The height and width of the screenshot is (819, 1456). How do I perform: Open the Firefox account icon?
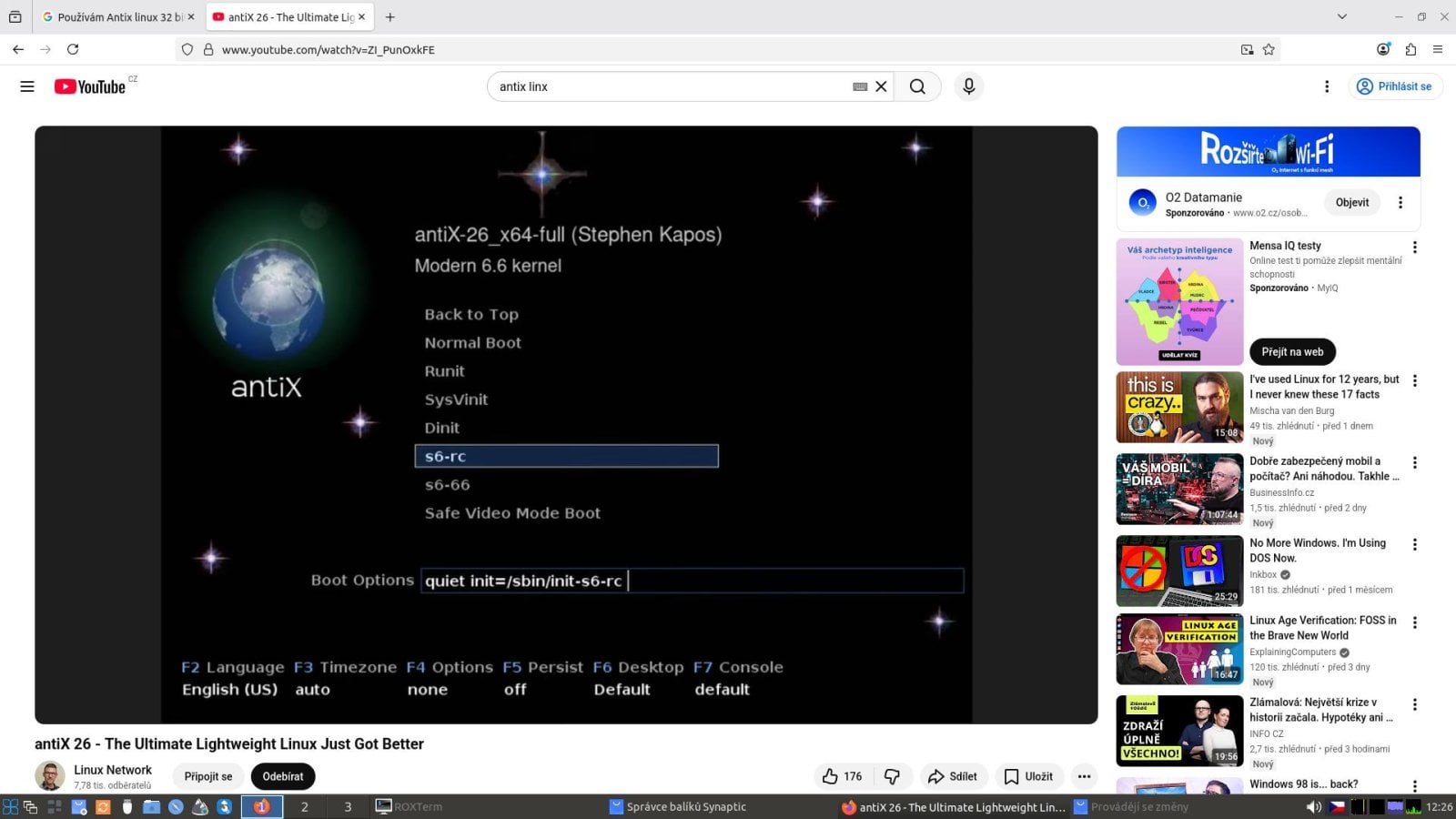(x=1383, y=49)
